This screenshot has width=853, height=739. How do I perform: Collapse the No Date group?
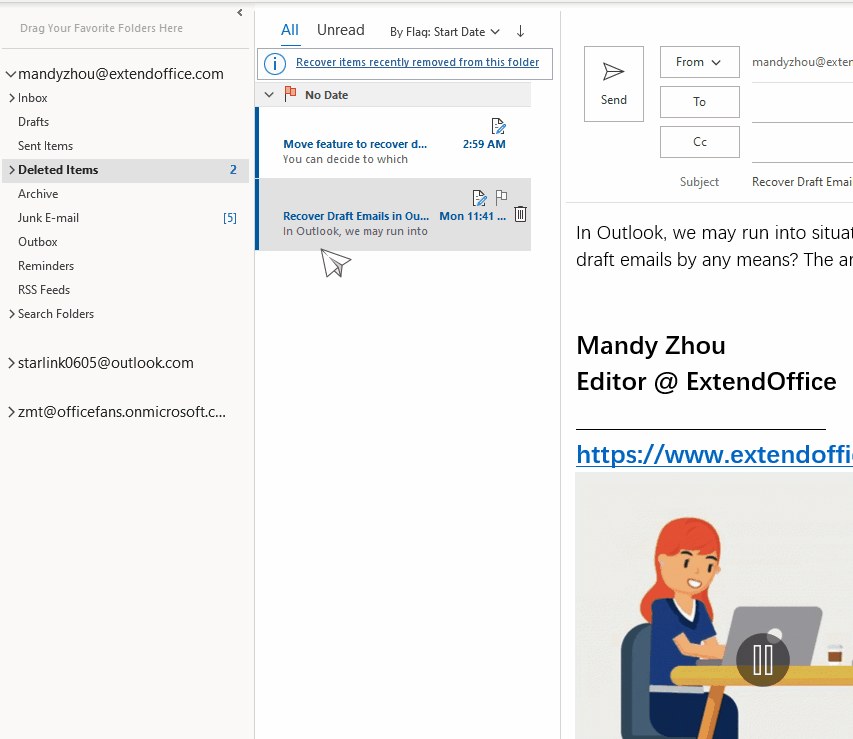(x=268, y=94)
